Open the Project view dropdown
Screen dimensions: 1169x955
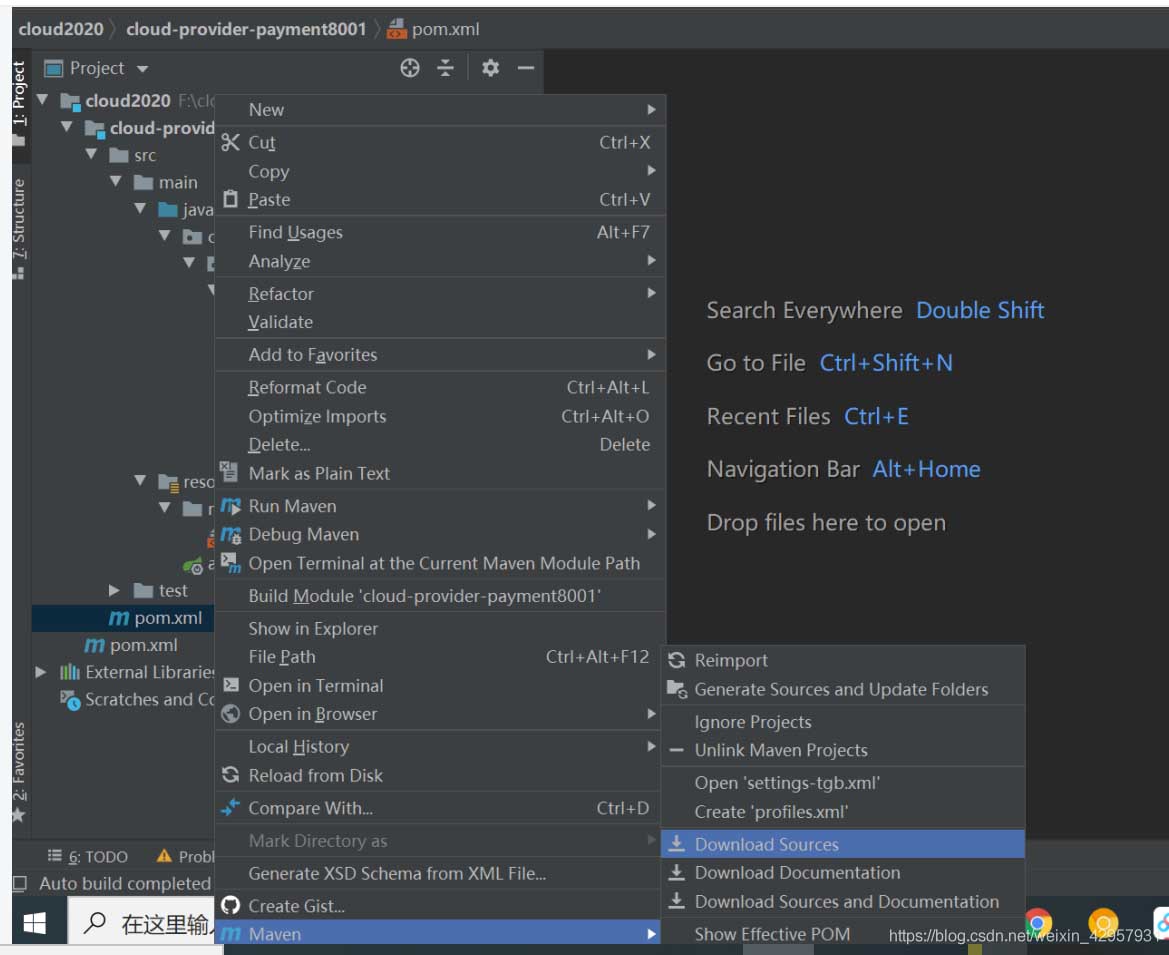142,69
